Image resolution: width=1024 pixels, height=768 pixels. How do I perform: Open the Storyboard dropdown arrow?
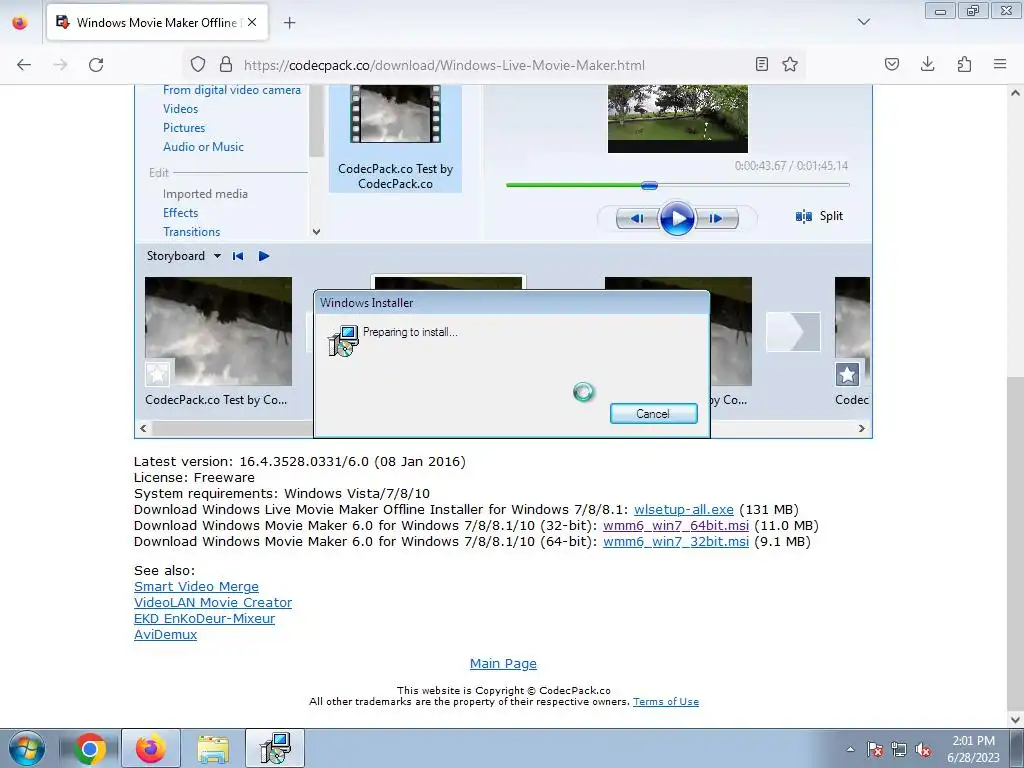217,256
